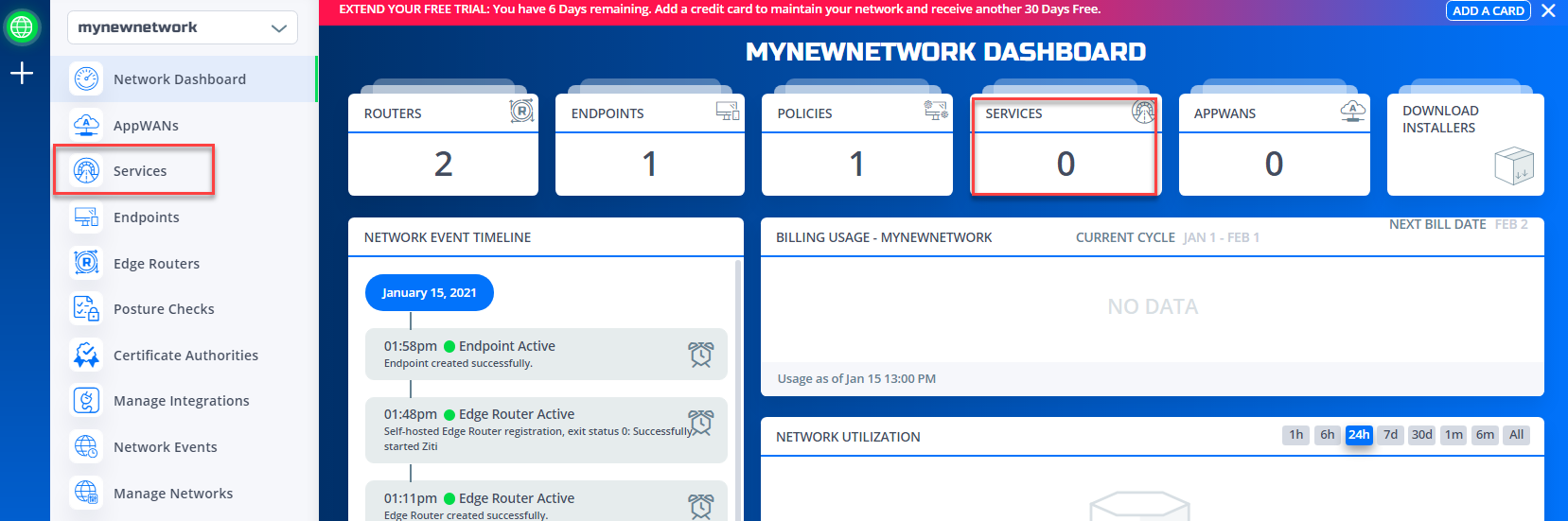
Task: Click the Manage Integrations sidebar icon
Action: (x=86, y=401)
